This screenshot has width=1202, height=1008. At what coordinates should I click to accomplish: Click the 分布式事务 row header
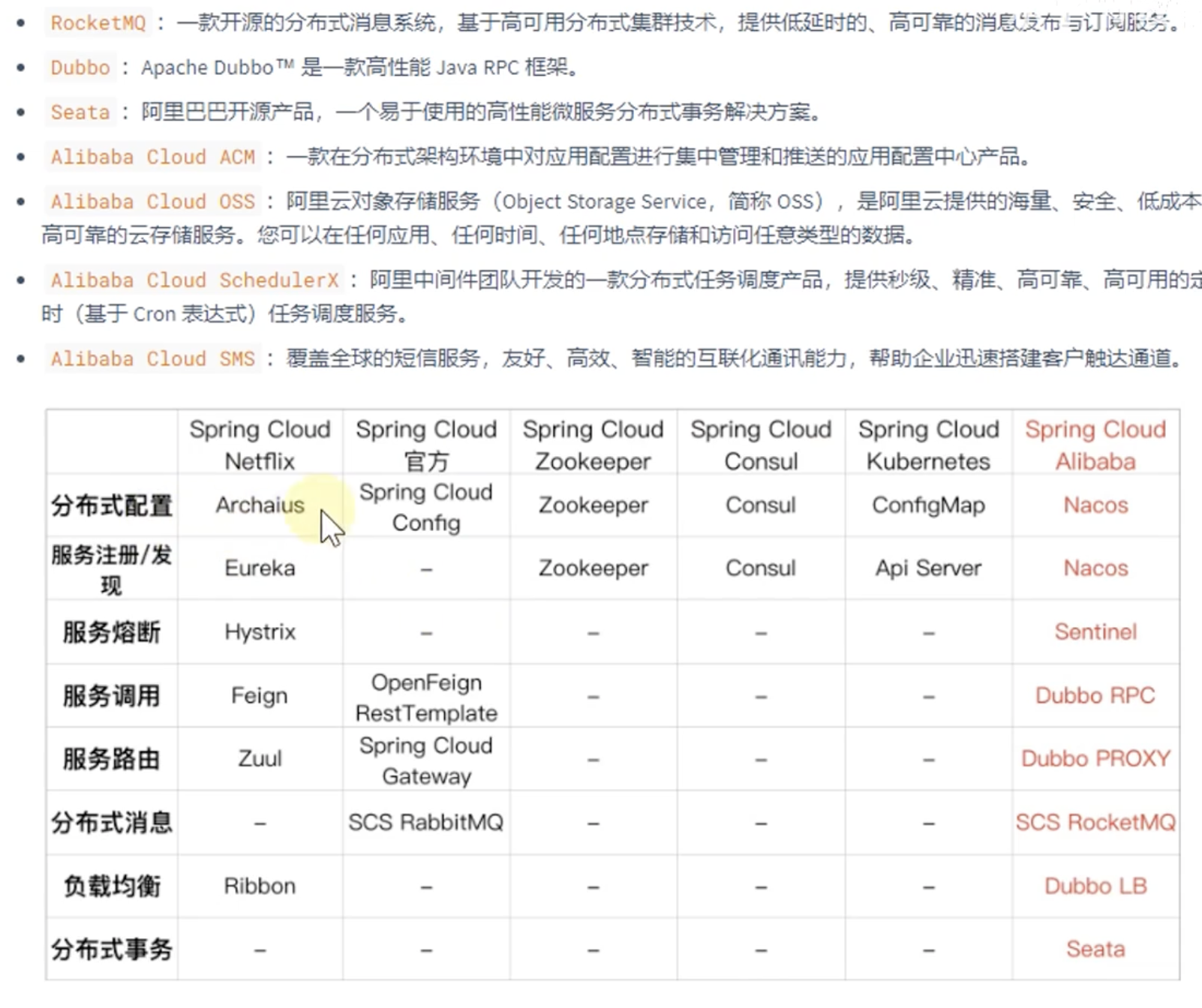pos(111,949)
